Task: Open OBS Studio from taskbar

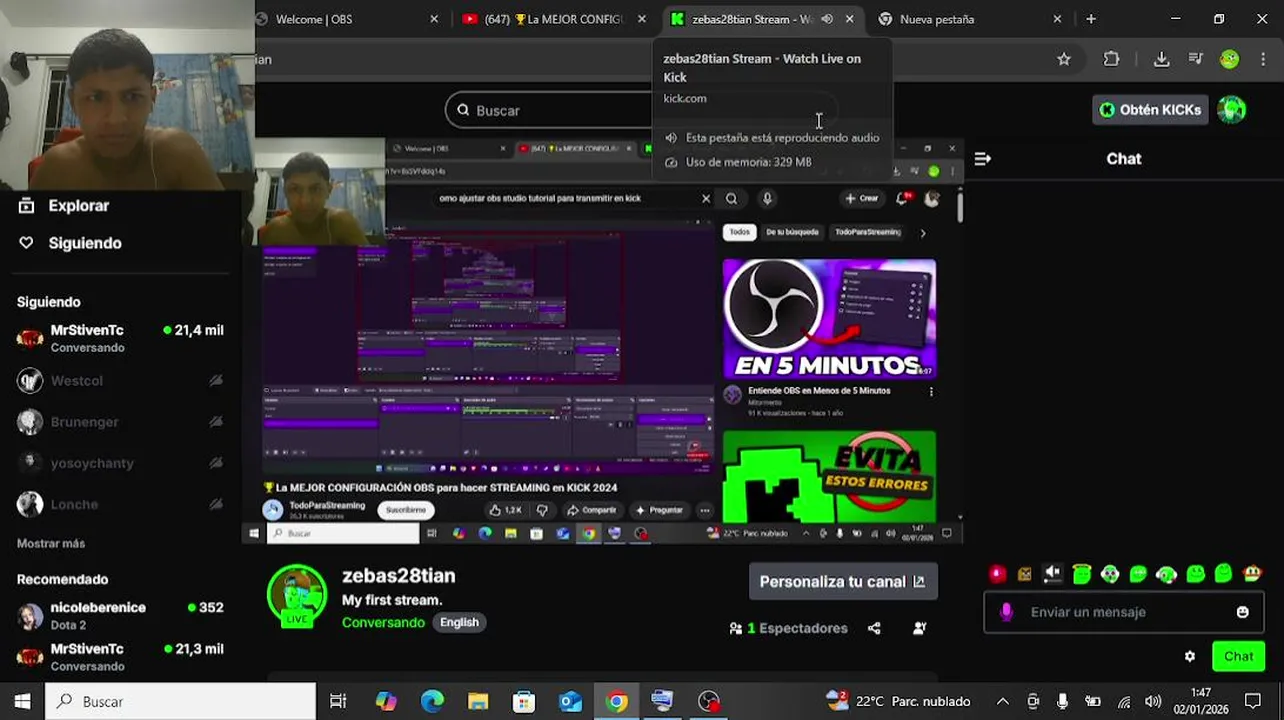Action: (x=708, y=701)
